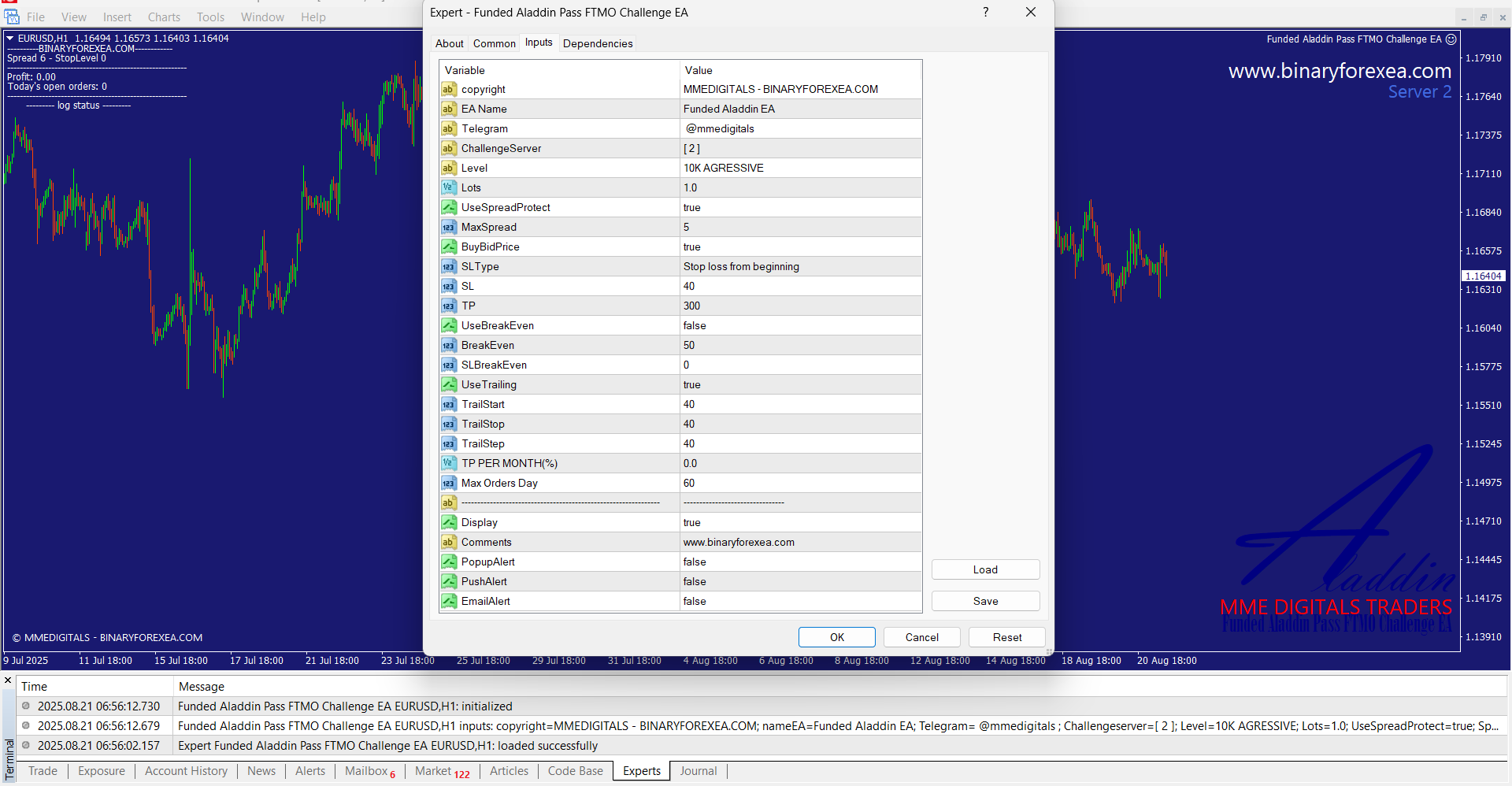
Task: Close the Terminal panel with X
Action: coord(8,680)
